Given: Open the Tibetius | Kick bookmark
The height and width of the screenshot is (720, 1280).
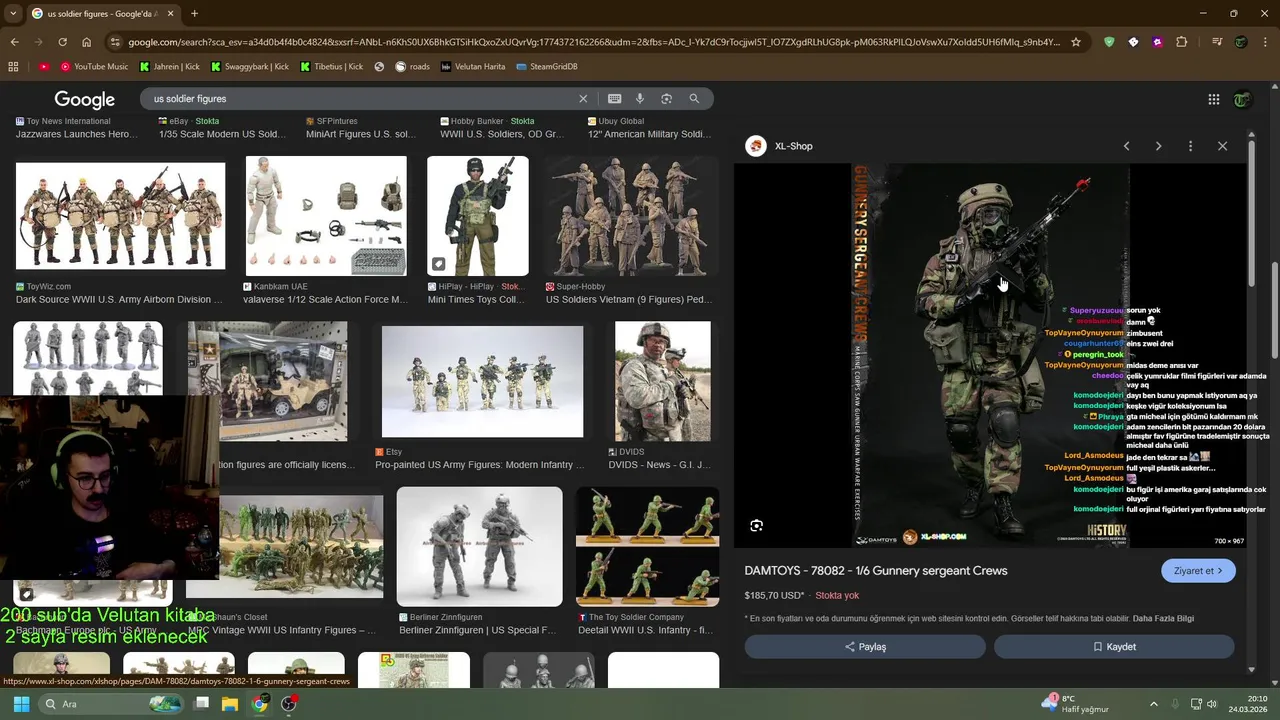Looking at the screenshot, I should (331, 67).
